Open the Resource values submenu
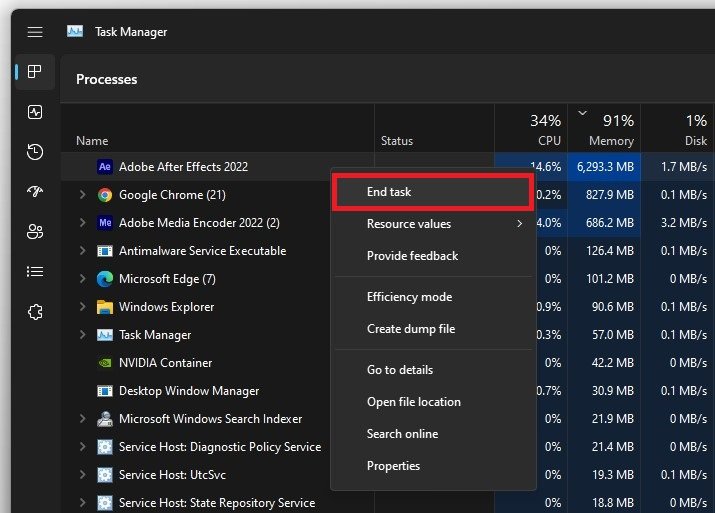This screenshot has width=715, height=513. [x=432, y=224]
